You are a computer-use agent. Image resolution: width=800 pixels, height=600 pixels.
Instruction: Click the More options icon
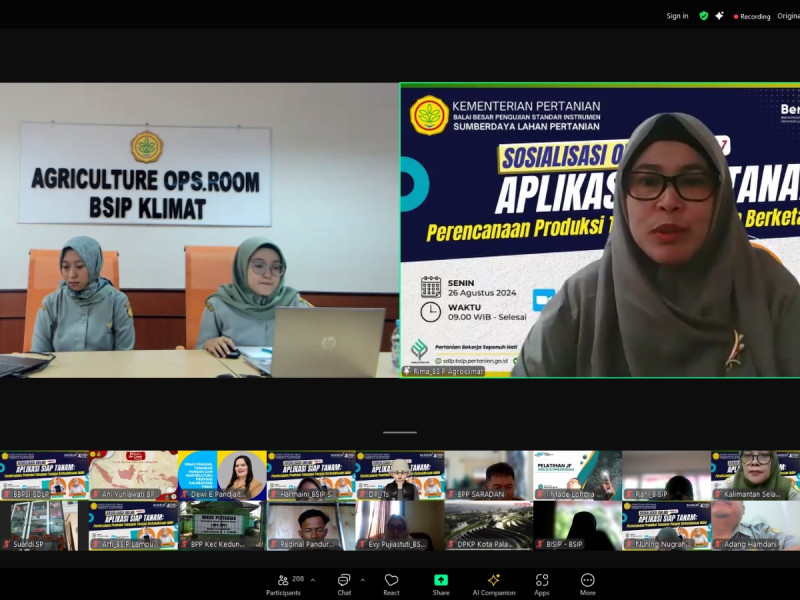(x=588, y=582)
